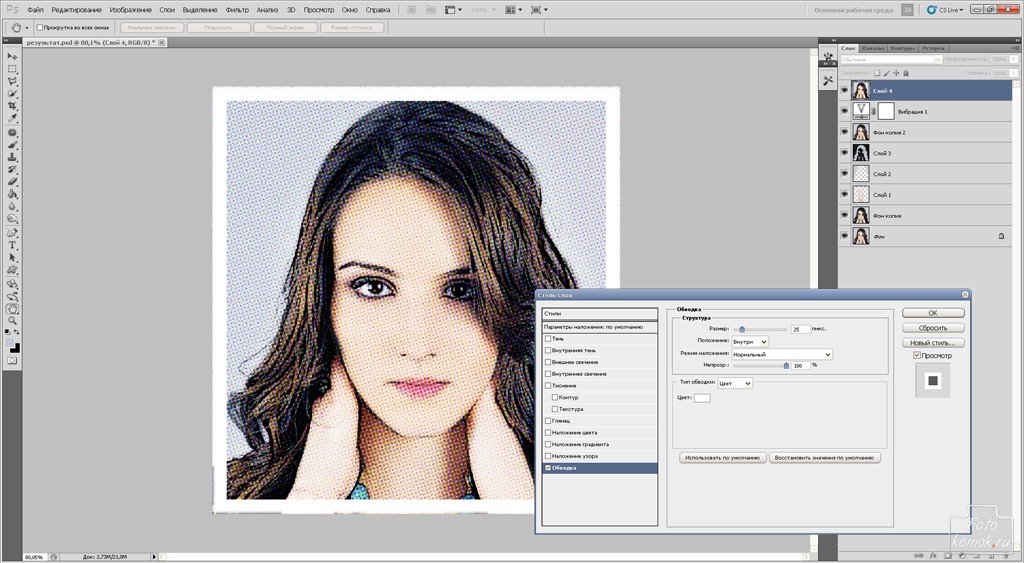Enable the Тень (drop shadow) checkbox
1024x563 pixels.
coord(548,339)
